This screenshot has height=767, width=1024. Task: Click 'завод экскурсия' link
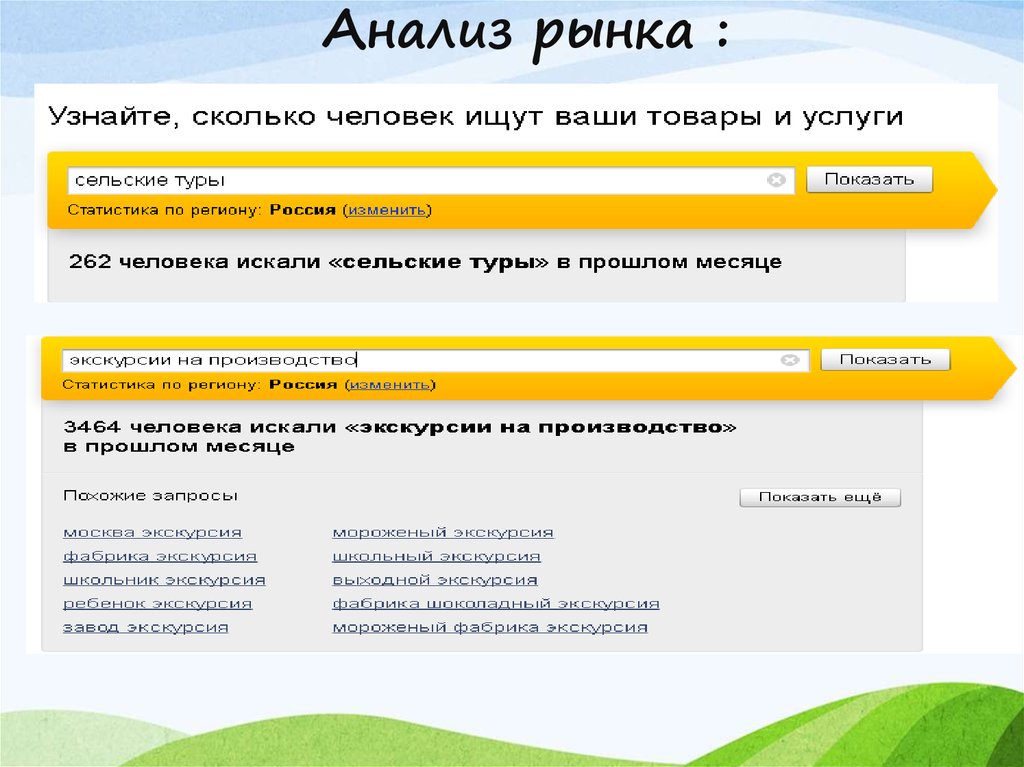[x=145, y=627]
